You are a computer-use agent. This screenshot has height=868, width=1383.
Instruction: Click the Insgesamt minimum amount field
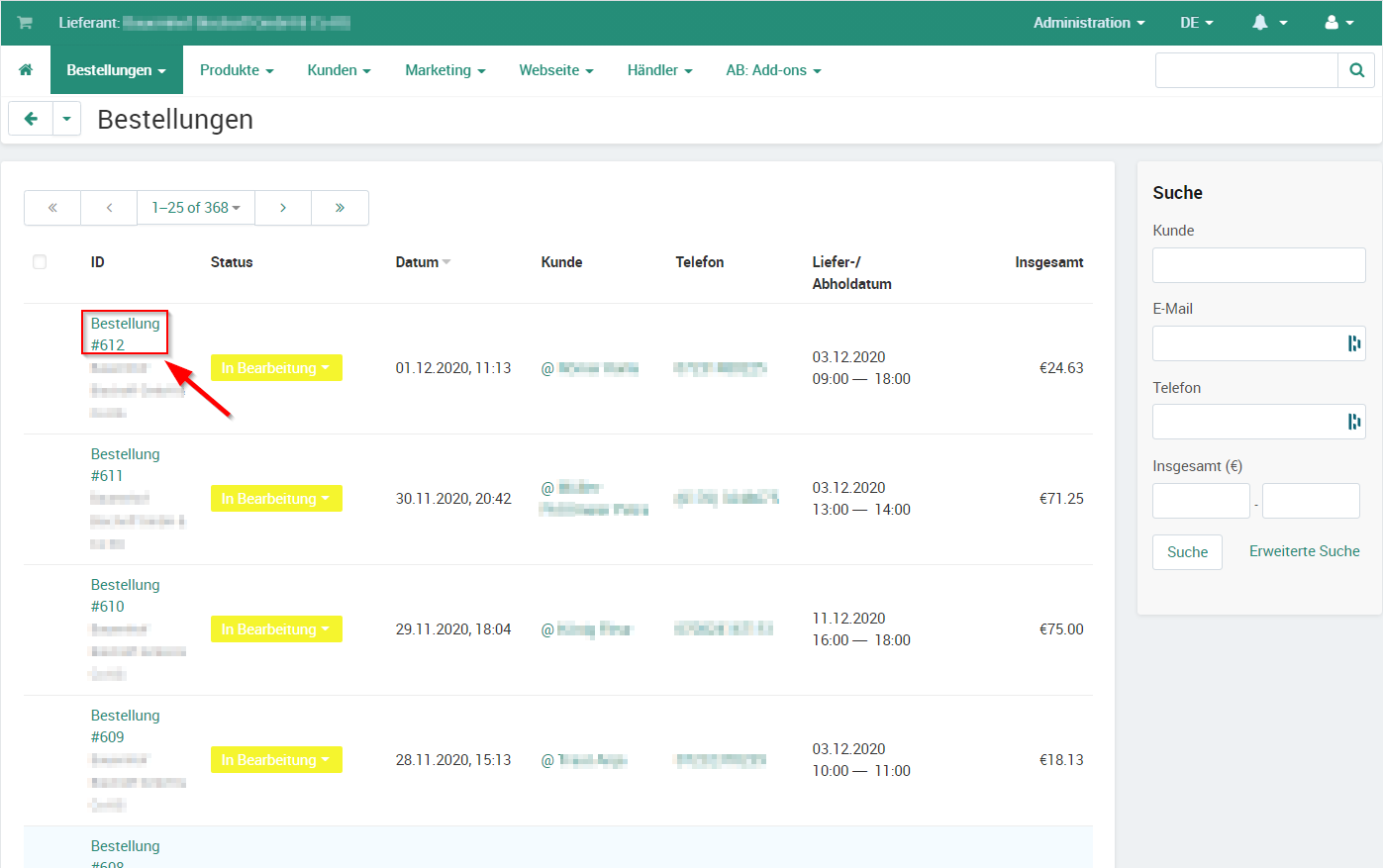point(1201,501)
